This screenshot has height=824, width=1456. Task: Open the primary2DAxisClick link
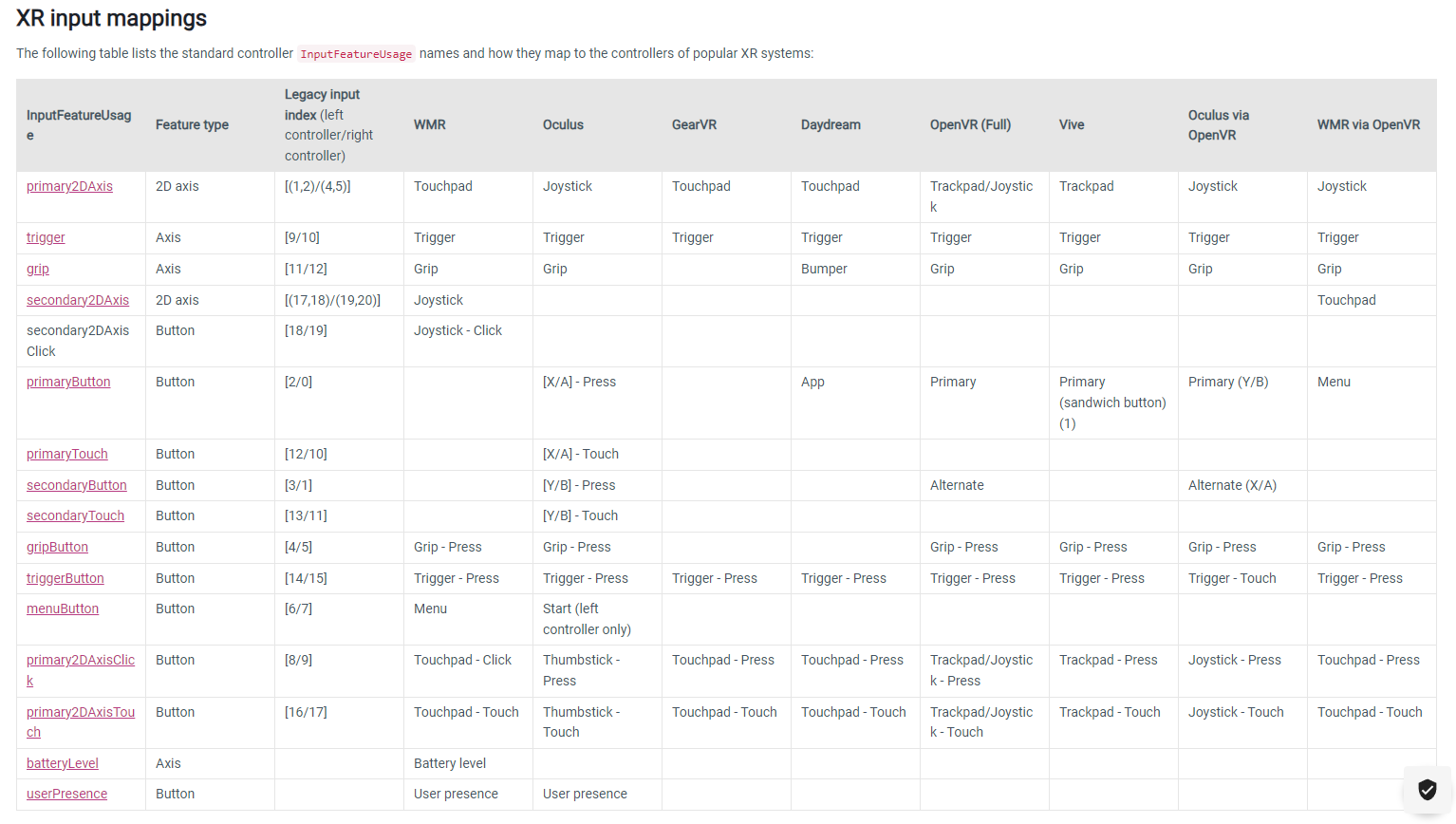pos(81,670)
